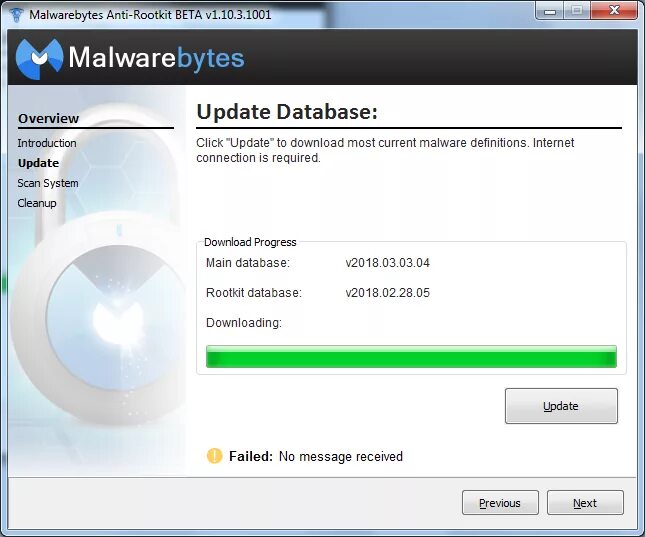Click the yellow warning icon beside Failed
Screen dimensions: 645x537
point(214,456)
